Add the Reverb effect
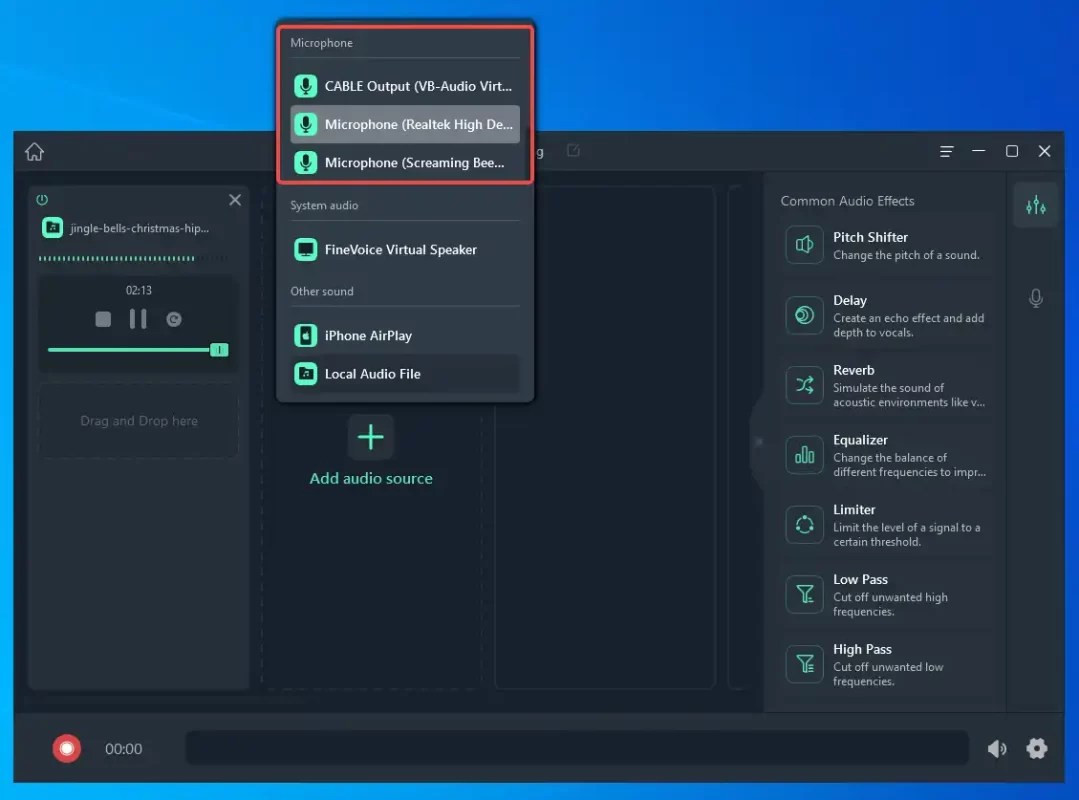Viewport: 1079px width, 800px height. tap(886, 385)
